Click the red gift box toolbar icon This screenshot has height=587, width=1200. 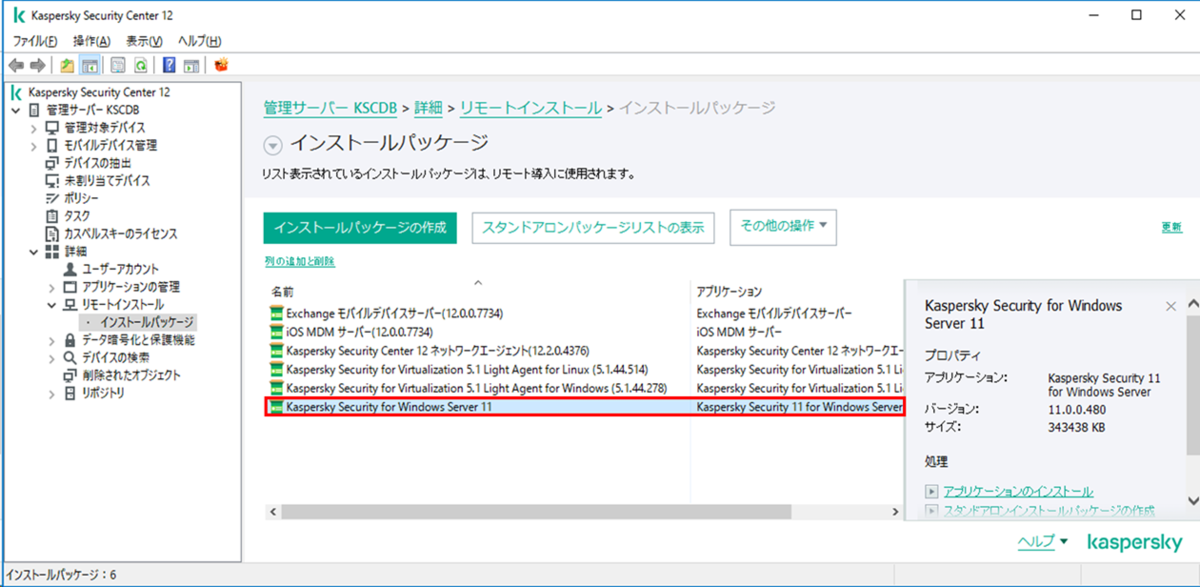click(222, 65)
